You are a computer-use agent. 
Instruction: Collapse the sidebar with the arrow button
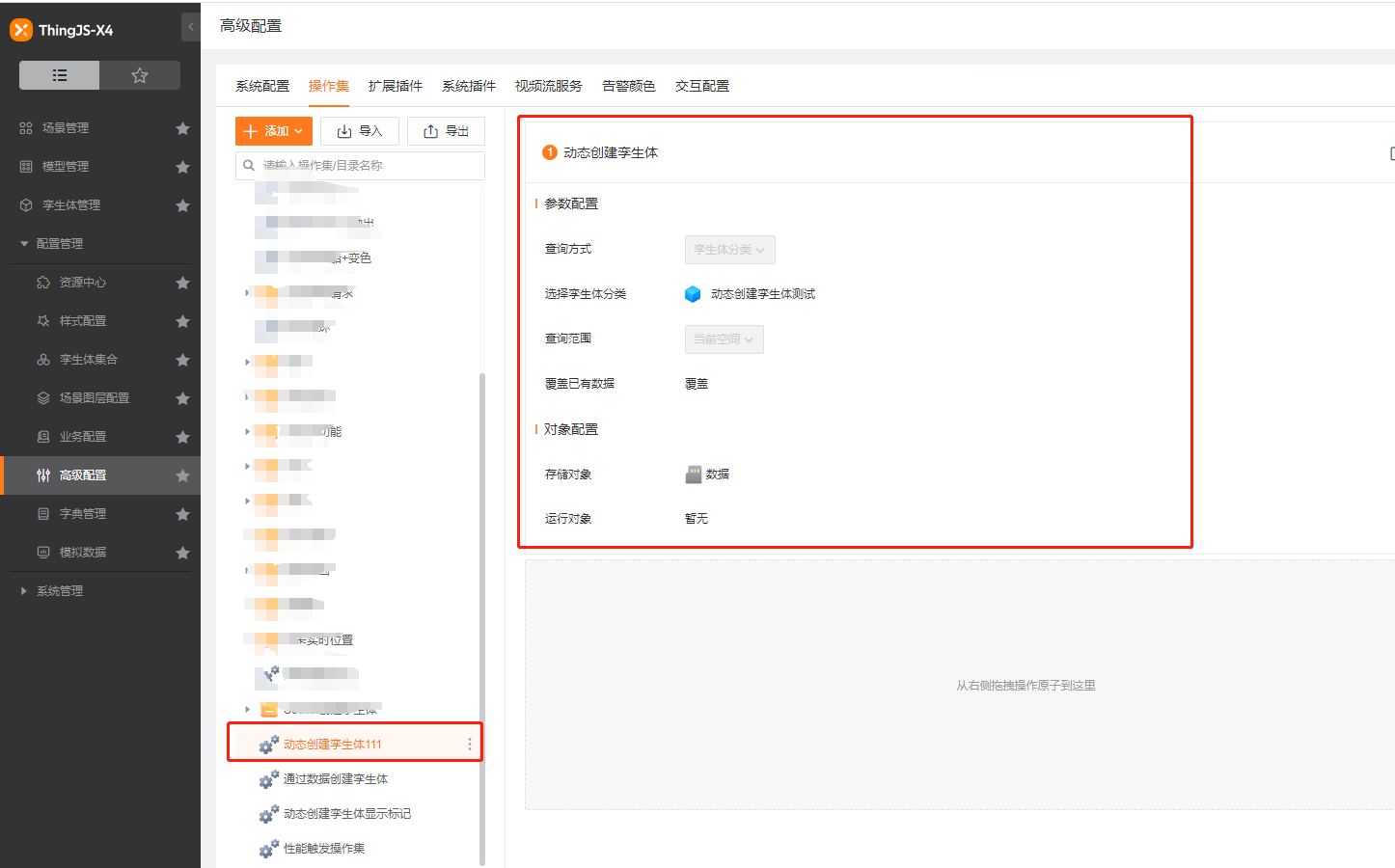[191, 27]
